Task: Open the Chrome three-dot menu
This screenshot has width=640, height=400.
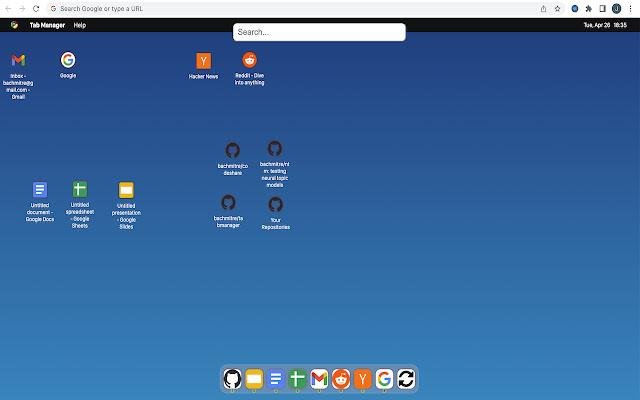Action: pos(630,9)
